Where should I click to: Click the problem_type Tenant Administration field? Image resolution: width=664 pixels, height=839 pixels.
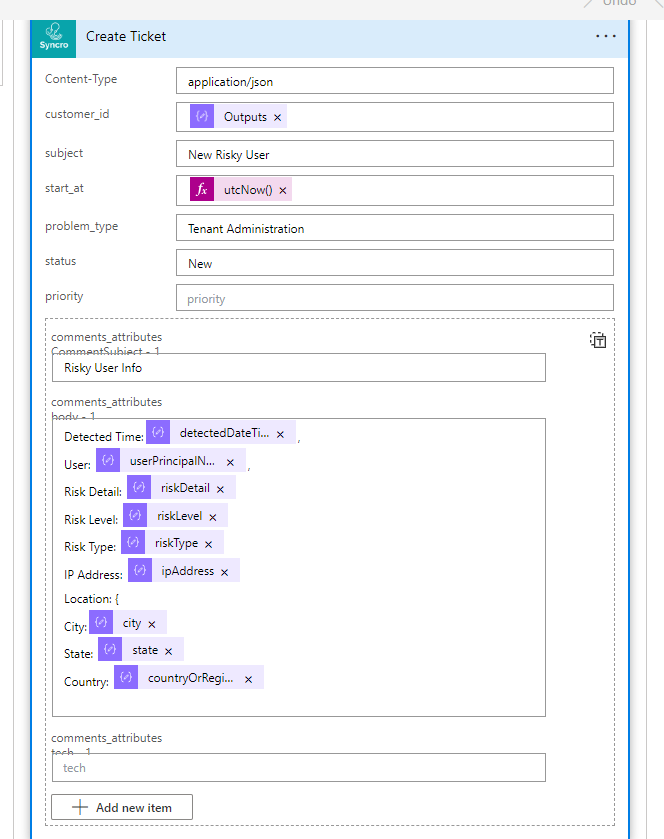394,228
